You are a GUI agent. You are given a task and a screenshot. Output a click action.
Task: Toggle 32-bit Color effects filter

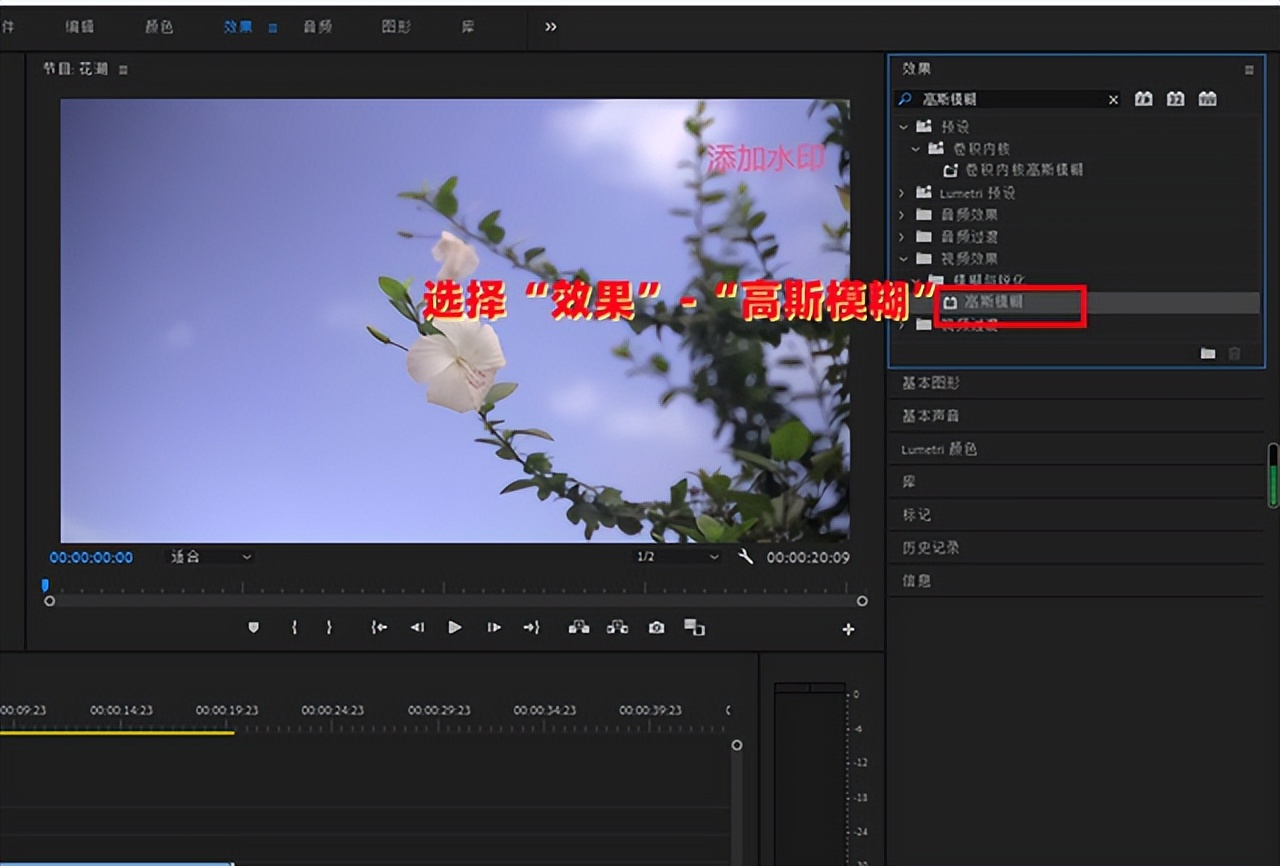coord(1176,99)
